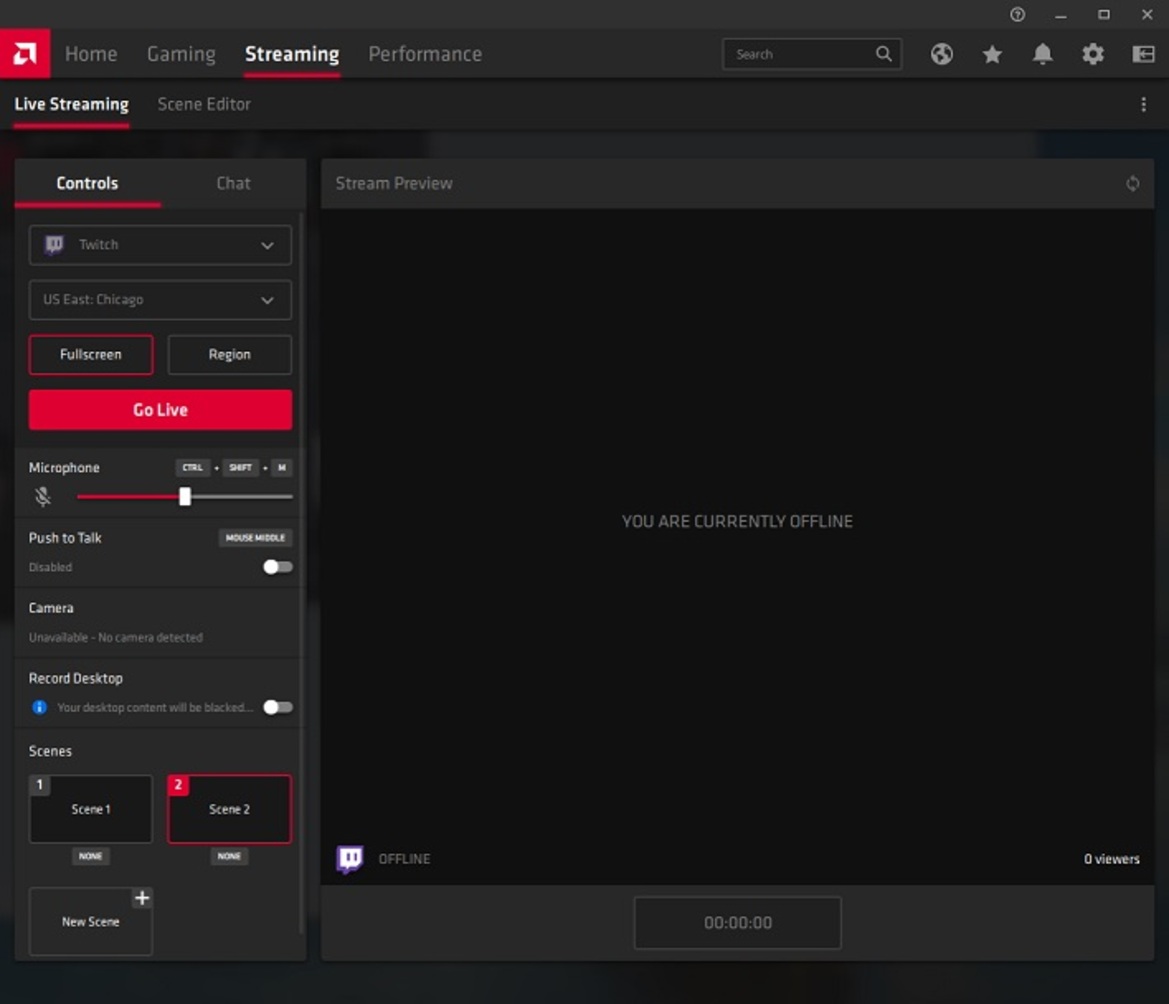Open the help question mark
1169x1004 pixels.
click(1017, 14)
